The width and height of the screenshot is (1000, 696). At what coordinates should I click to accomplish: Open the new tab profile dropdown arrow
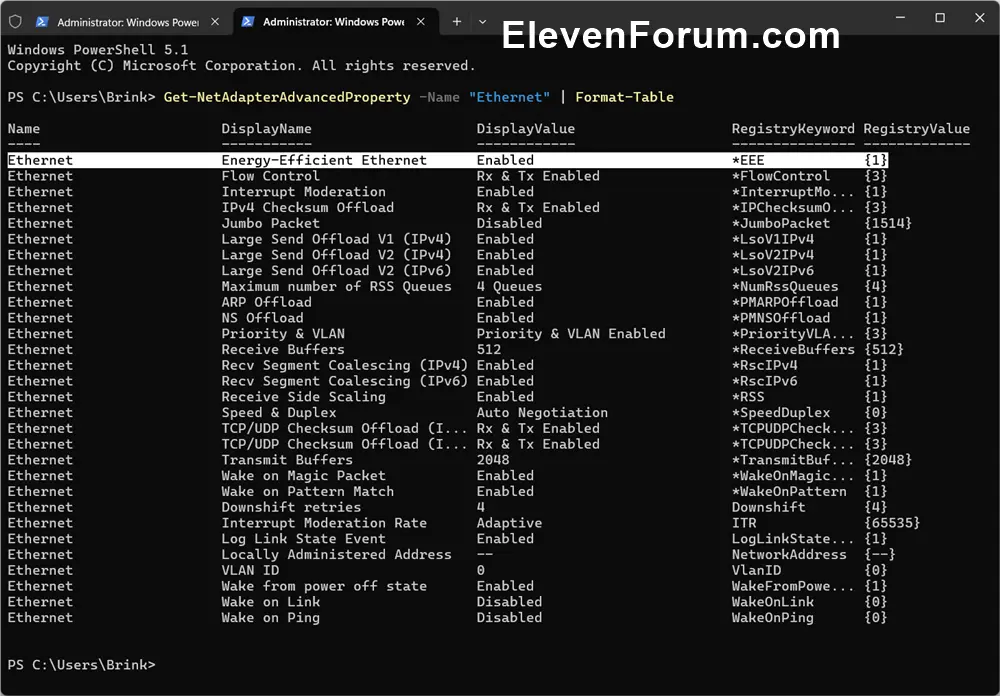(483, 22)
